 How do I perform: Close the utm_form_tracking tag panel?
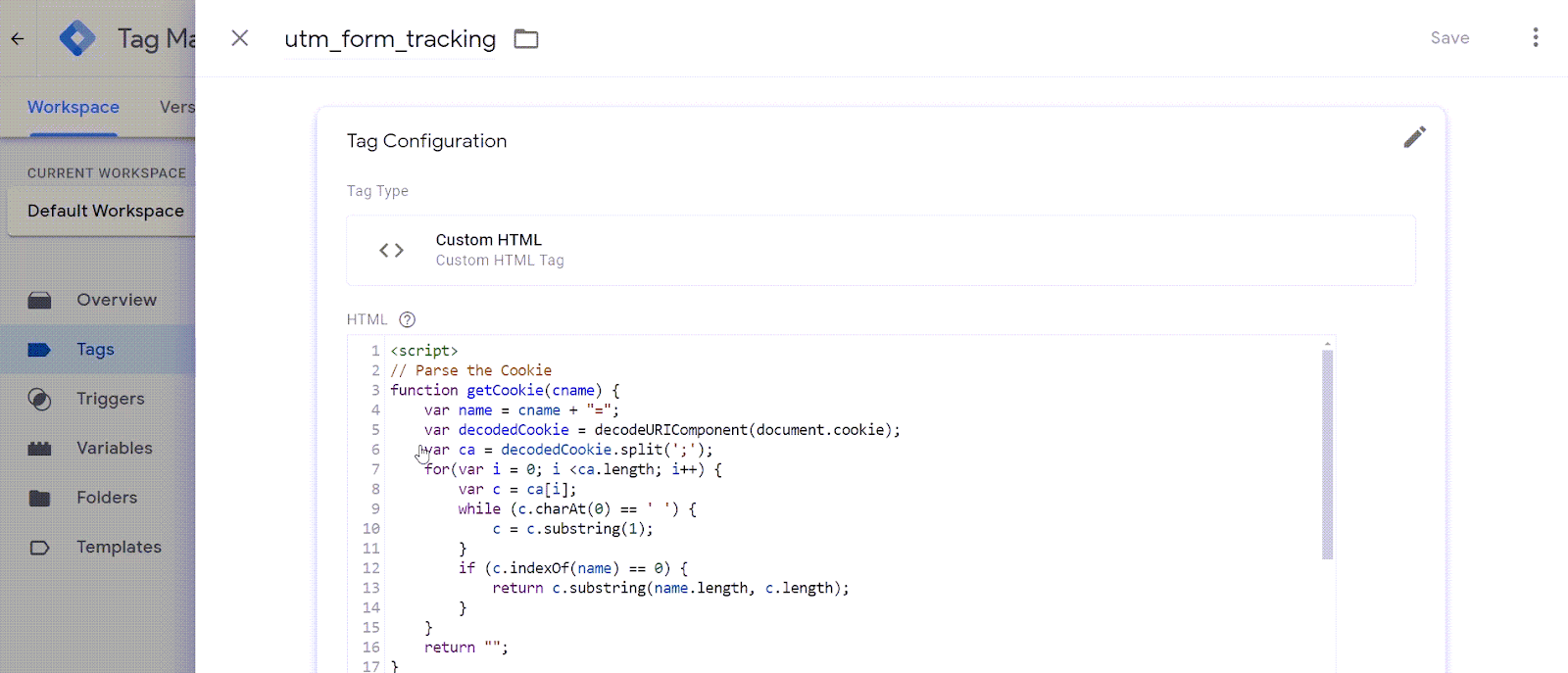(240, 38)
